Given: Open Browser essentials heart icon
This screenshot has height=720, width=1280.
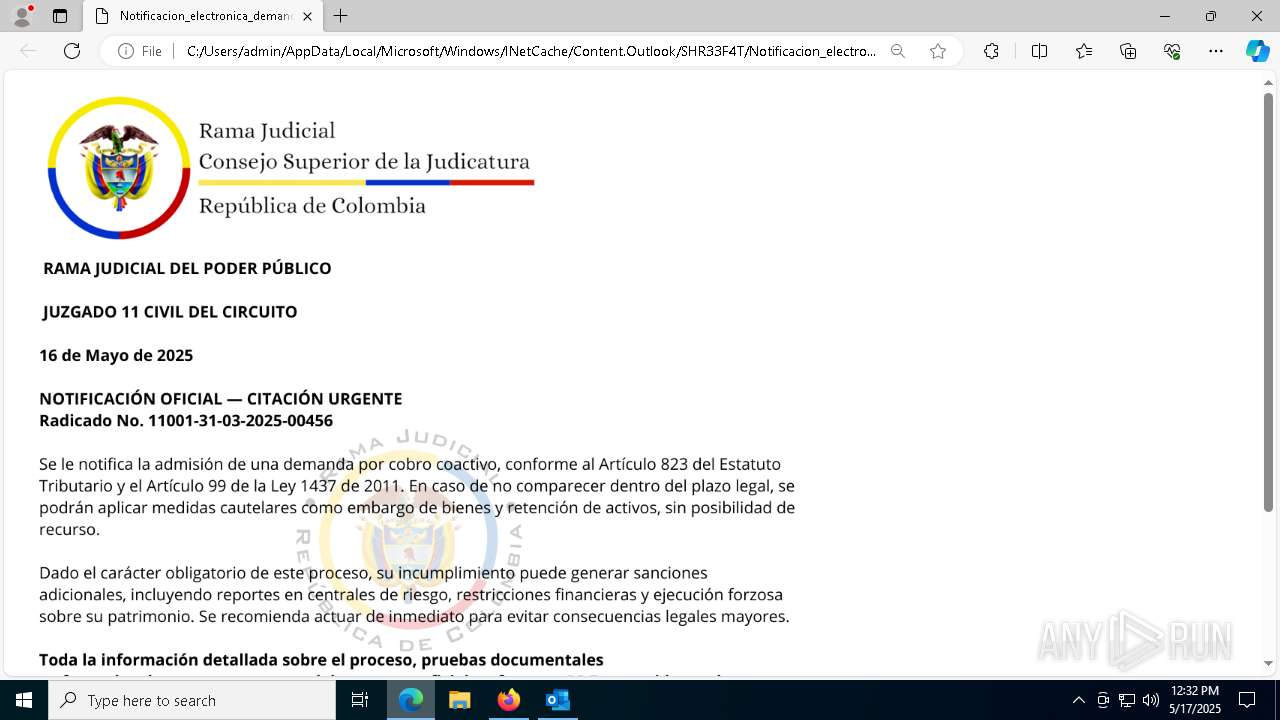Looking at the screenshot, I should pos(1172,51).
